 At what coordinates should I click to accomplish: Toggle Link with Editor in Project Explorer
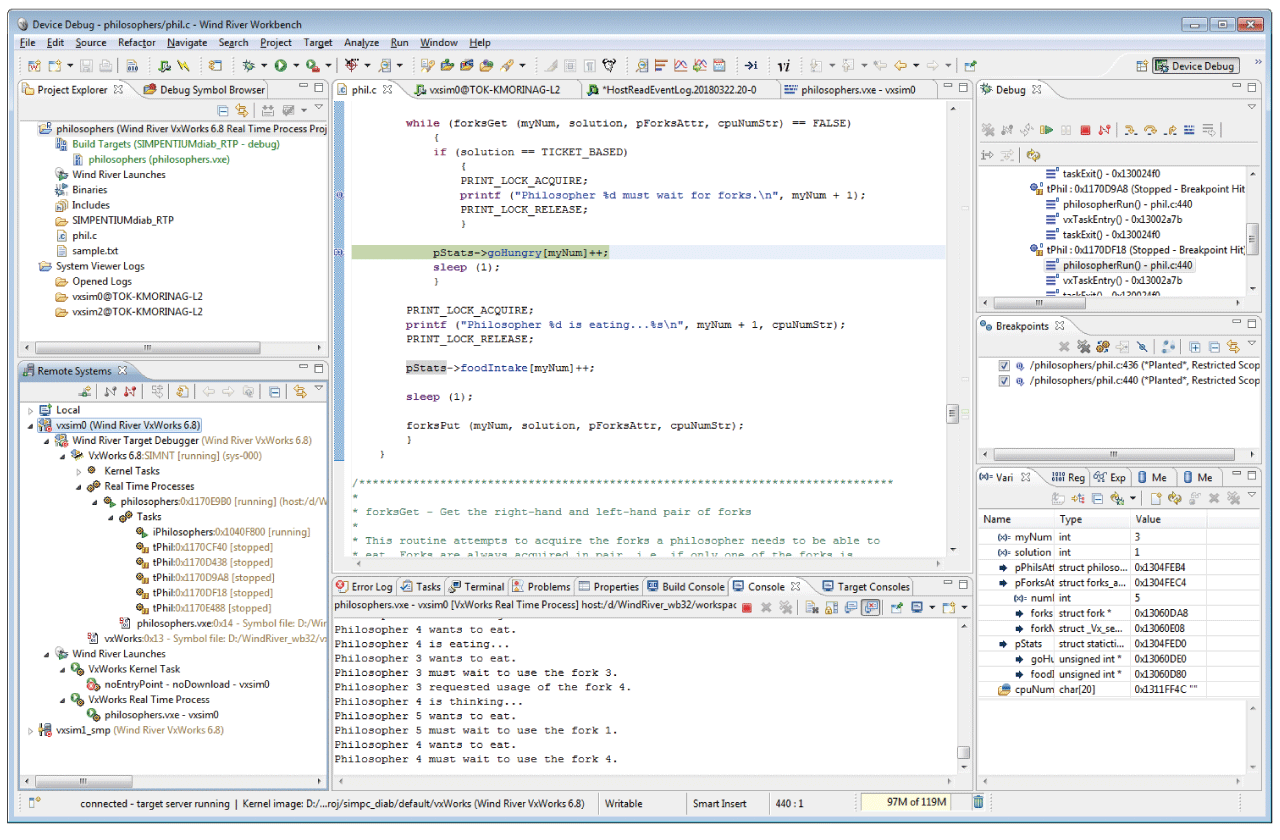coord(241,110)
